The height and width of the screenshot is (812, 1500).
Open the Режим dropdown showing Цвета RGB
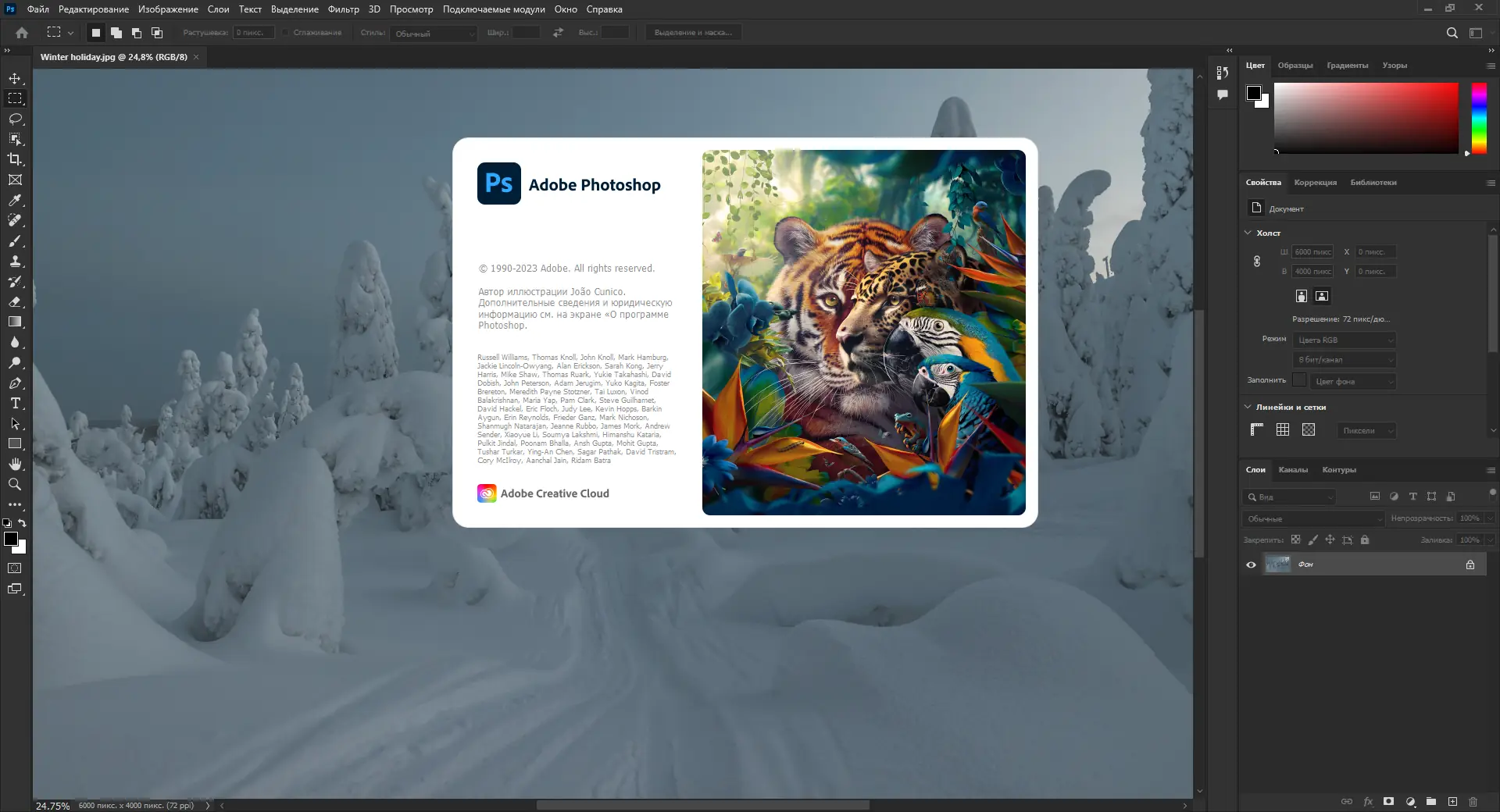pyautogui.click(x=1344, y=340)
